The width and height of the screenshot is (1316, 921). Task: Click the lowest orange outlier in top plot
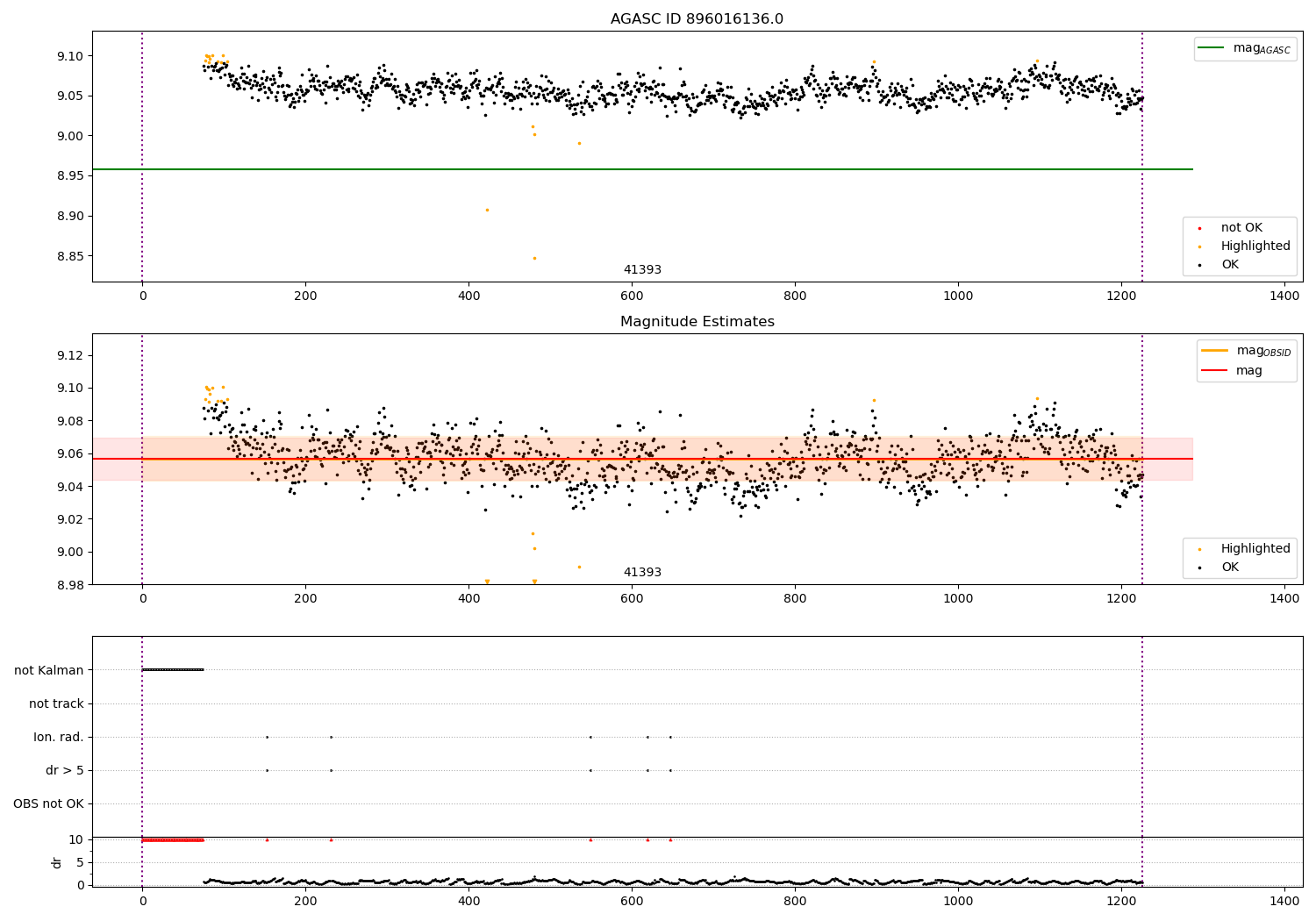click(x=534, y=258)
